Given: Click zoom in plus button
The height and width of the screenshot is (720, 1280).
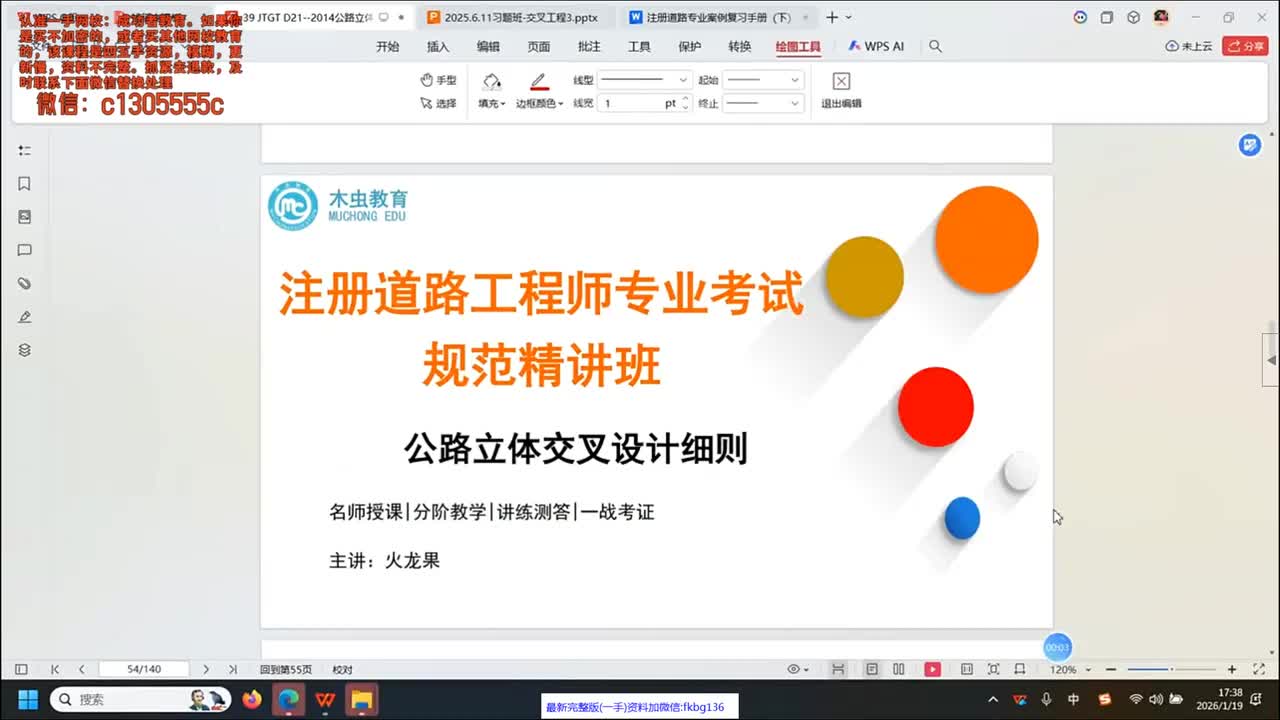Looking at the screenshot, I should (1232, 669).
